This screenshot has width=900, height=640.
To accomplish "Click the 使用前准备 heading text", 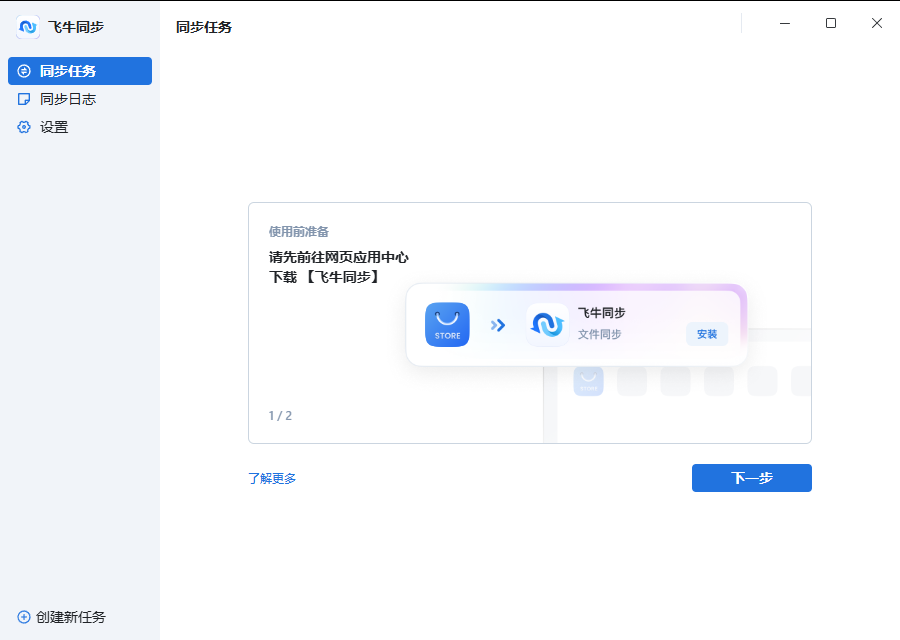I will 298,232.
